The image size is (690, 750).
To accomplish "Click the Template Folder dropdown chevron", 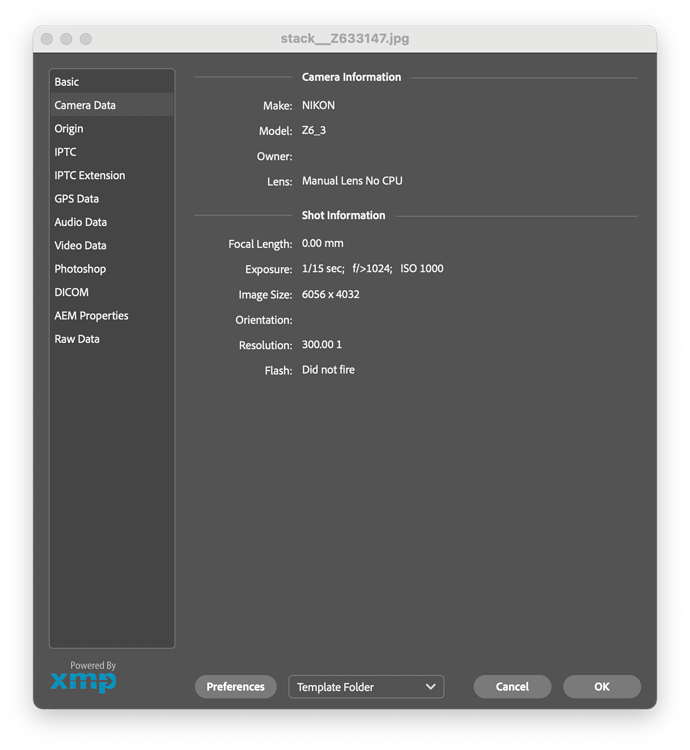I will 431,687.
